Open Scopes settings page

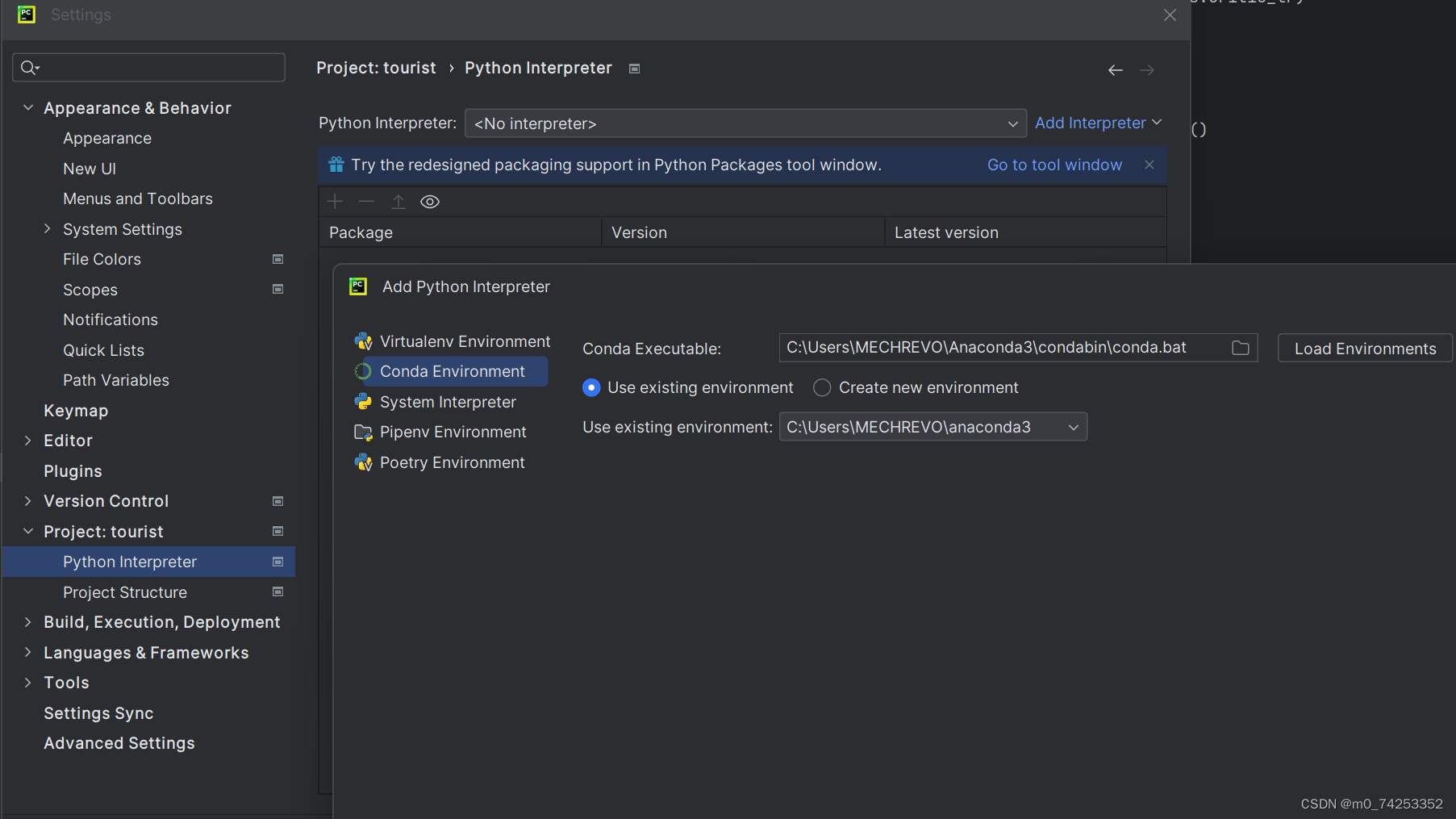click(90, 290)
